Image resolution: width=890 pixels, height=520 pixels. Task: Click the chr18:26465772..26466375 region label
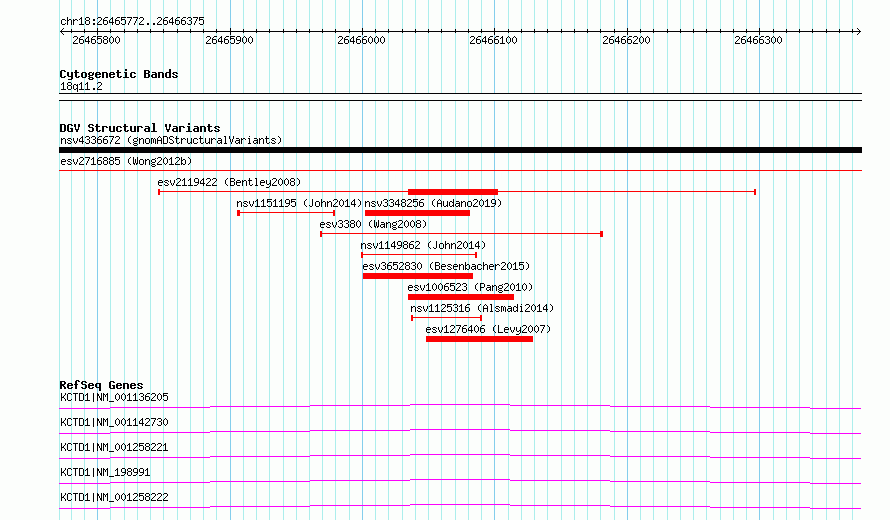(x=132, y=21)
